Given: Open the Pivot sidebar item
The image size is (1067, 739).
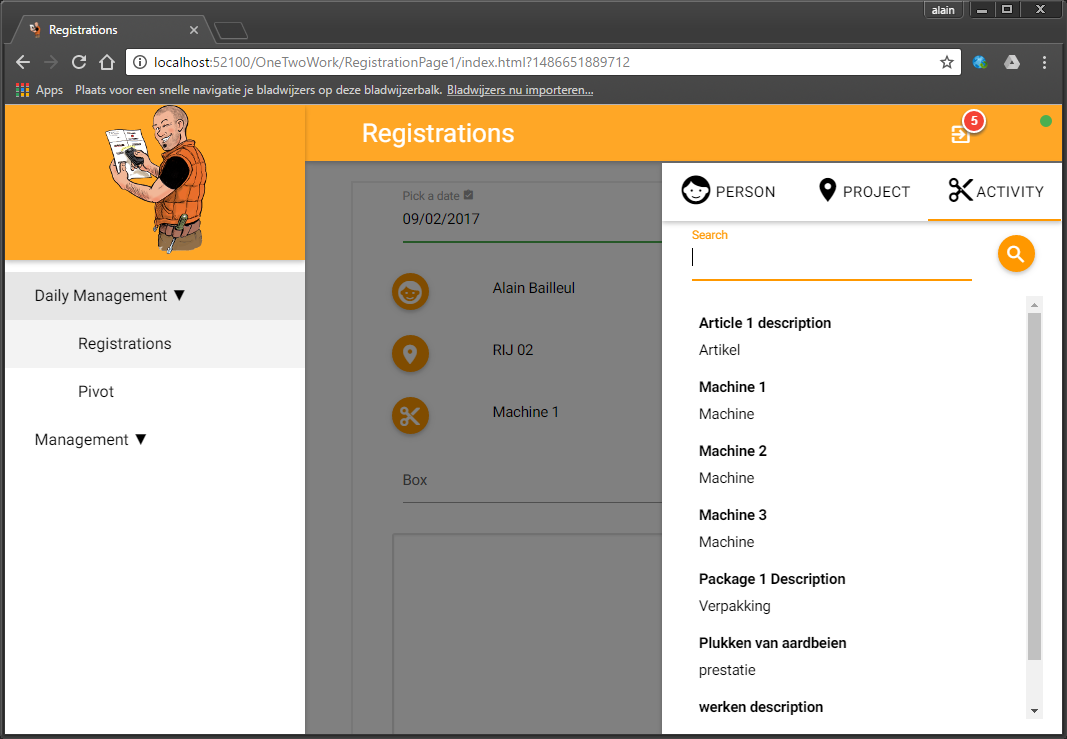Looking at the screenshot, I should [x=155, y=392].
